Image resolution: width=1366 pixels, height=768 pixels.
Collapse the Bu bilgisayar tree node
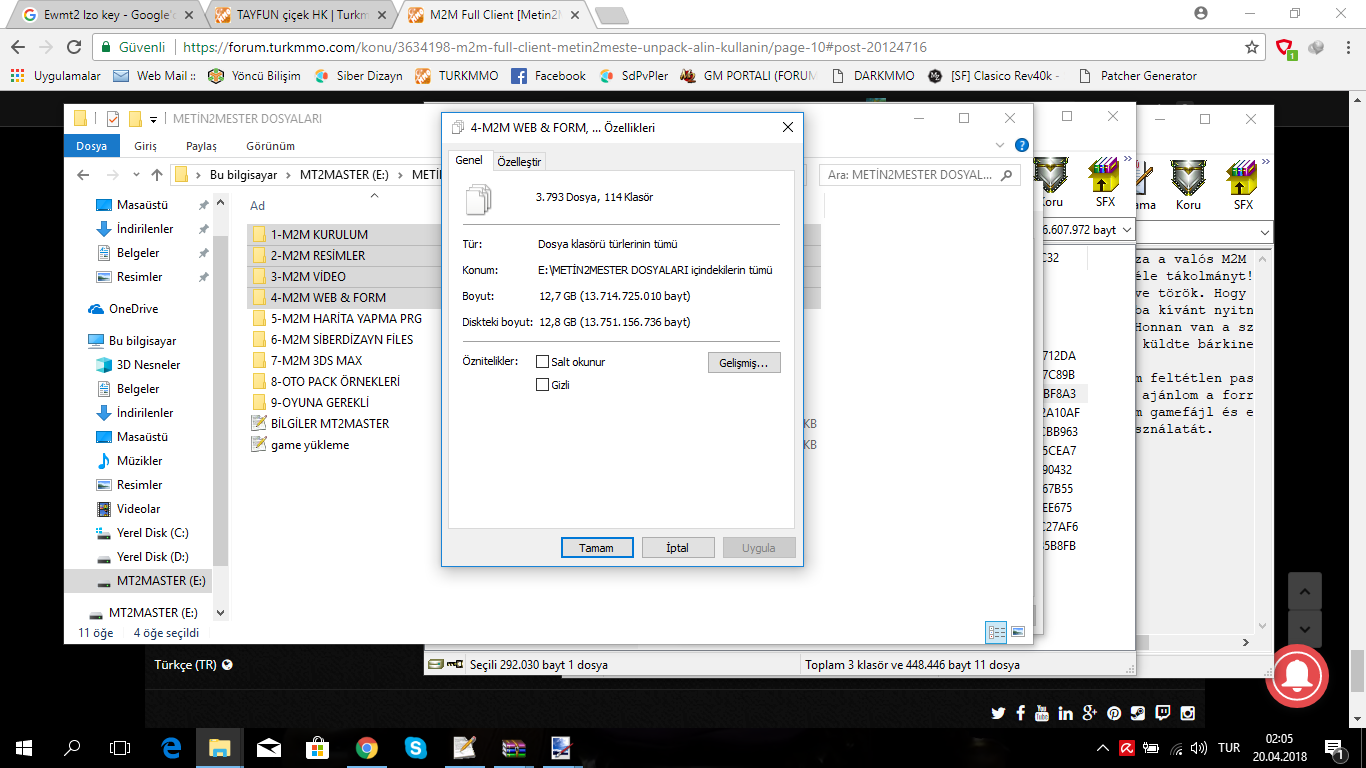click(80, 341)
